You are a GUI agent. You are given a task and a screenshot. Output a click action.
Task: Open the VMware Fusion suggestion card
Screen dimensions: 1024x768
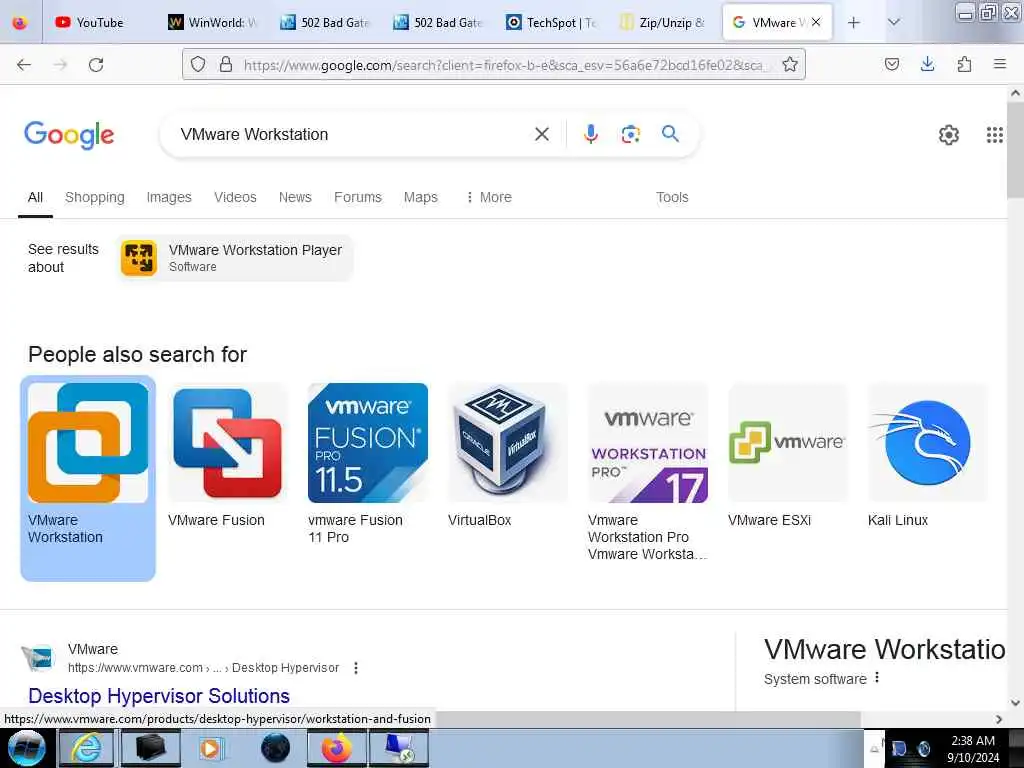227,457
